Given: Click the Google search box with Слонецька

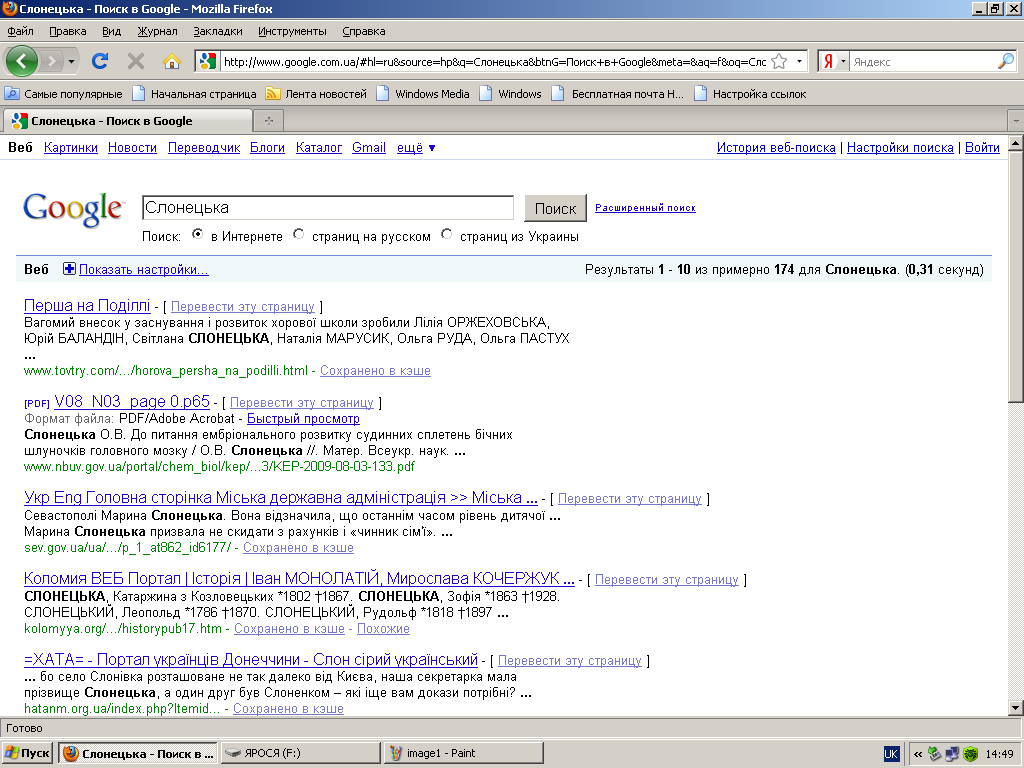Looking at the screenshot, I should (328, 208).
